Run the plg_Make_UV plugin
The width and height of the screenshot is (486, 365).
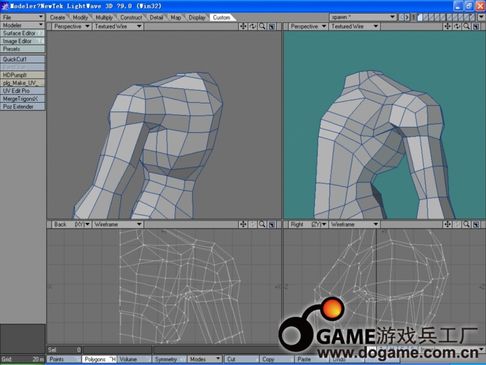(x=22, y=83)
